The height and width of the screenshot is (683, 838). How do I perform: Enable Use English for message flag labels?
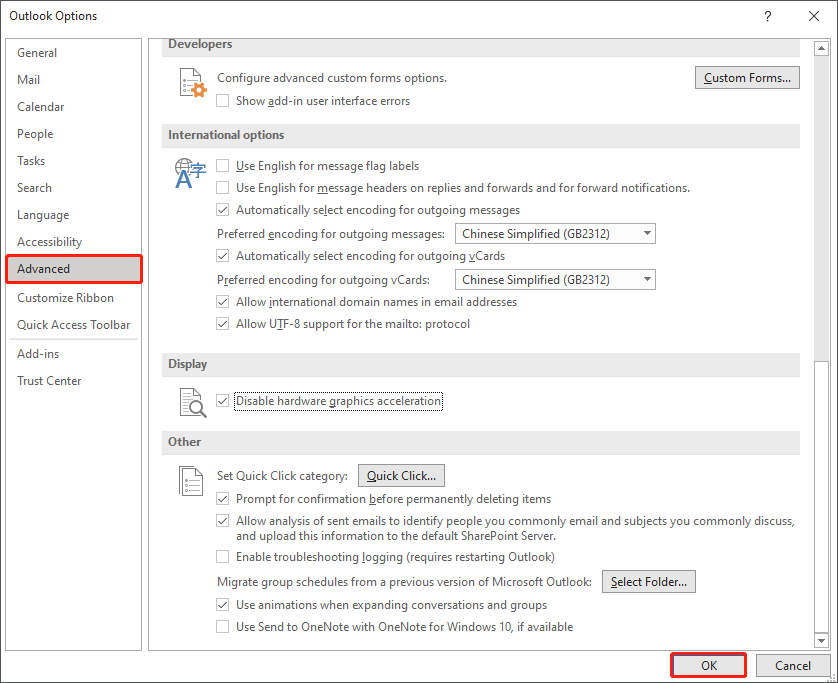coord(222,167)
